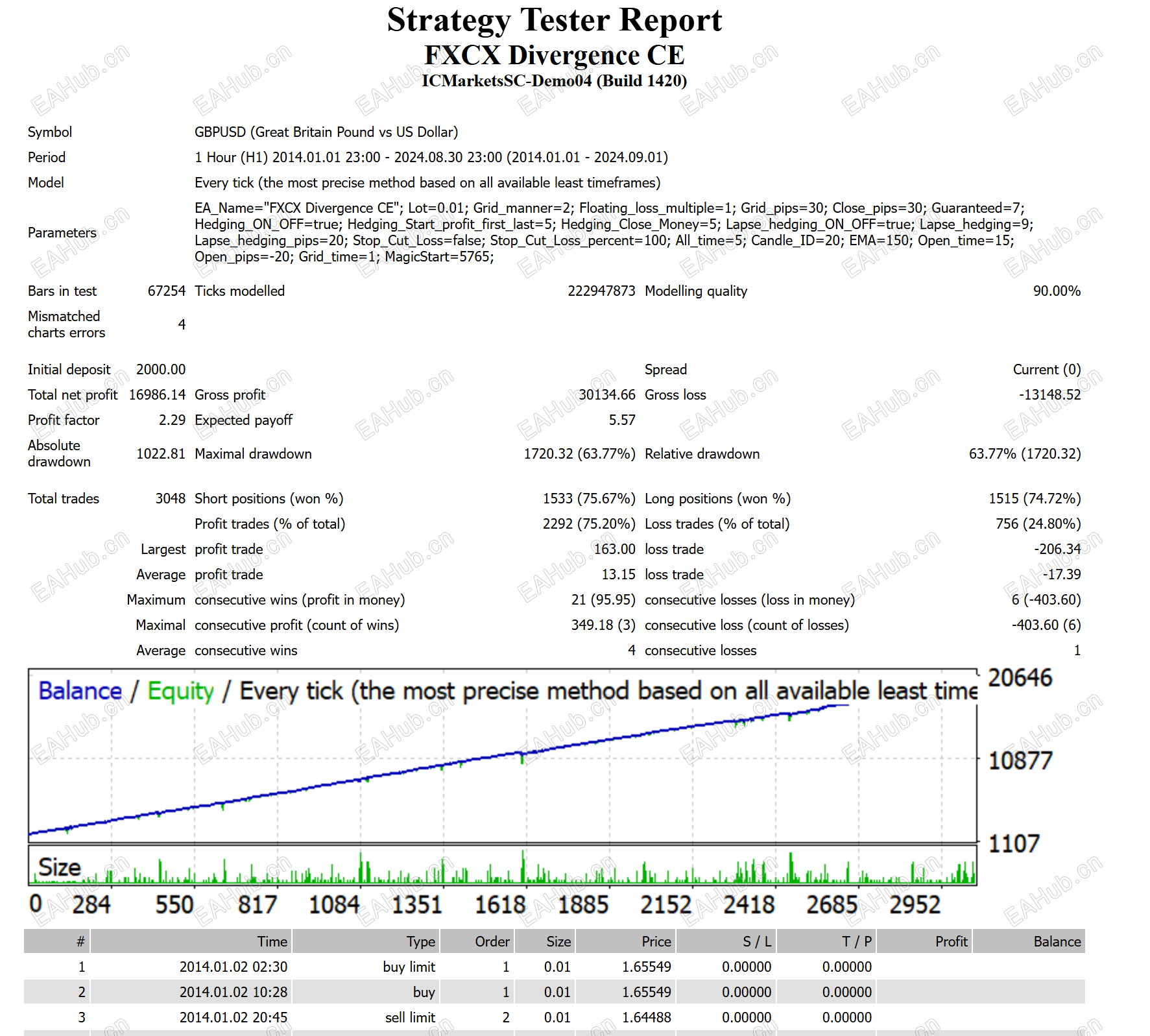Click Profit trades value 2292 (75.20%)
The image size is (1150, 1036).
pyautogui.click(x=589, y=524)
